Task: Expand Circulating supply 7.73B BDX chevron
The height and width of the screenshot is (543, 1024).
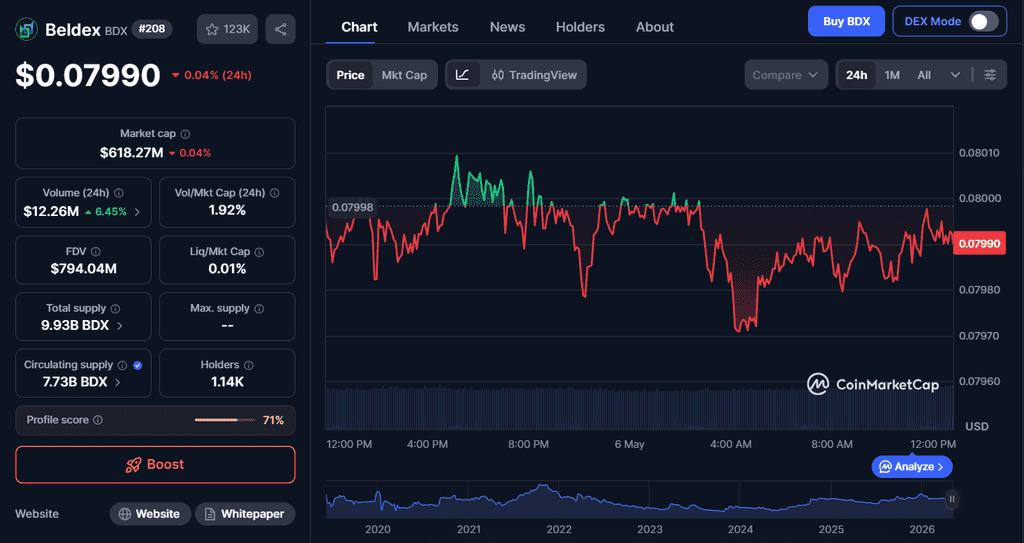Action: pyautogui.click(x=118, y=382)
